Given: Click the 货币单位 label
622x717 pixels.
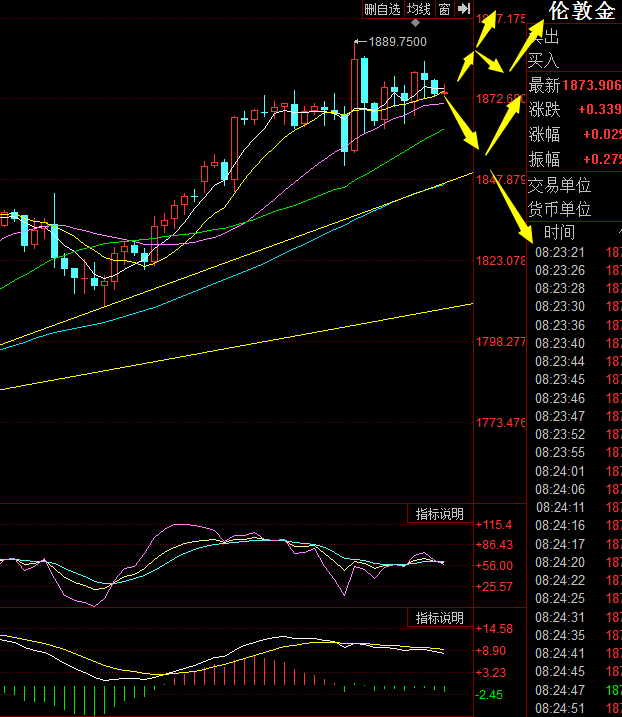Looking at the screenshot, I should (x=559, y=209).
